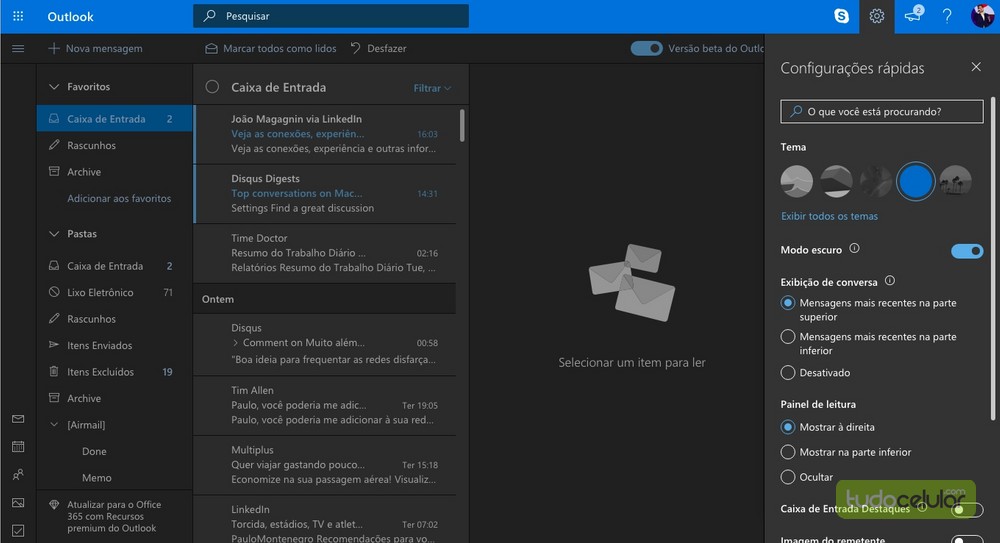
Task: Open the app launcher waffle icon
Action: [x=18, y=16]
